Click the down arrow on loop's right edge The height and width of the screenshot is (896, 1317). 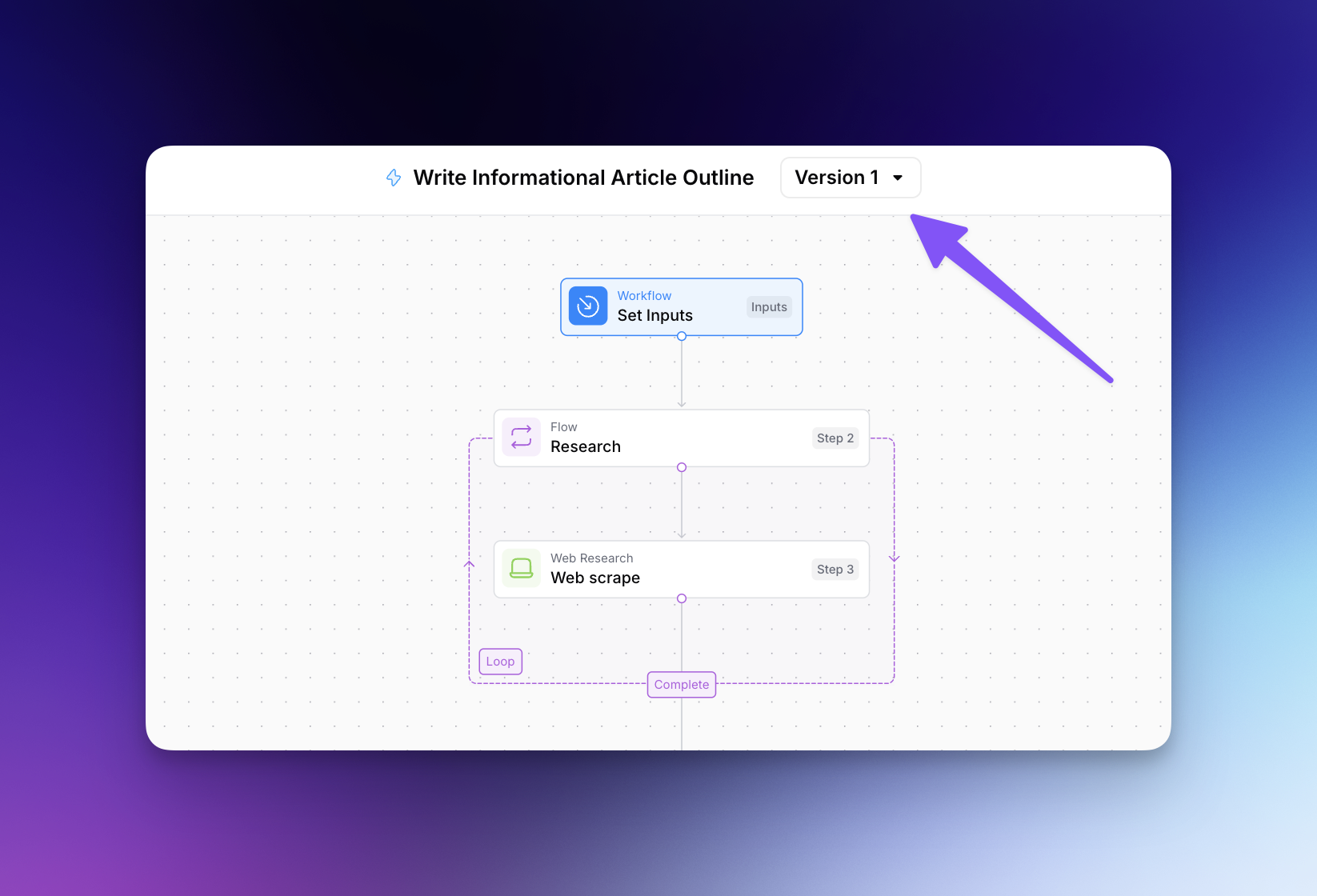click(x=895, y=558)
